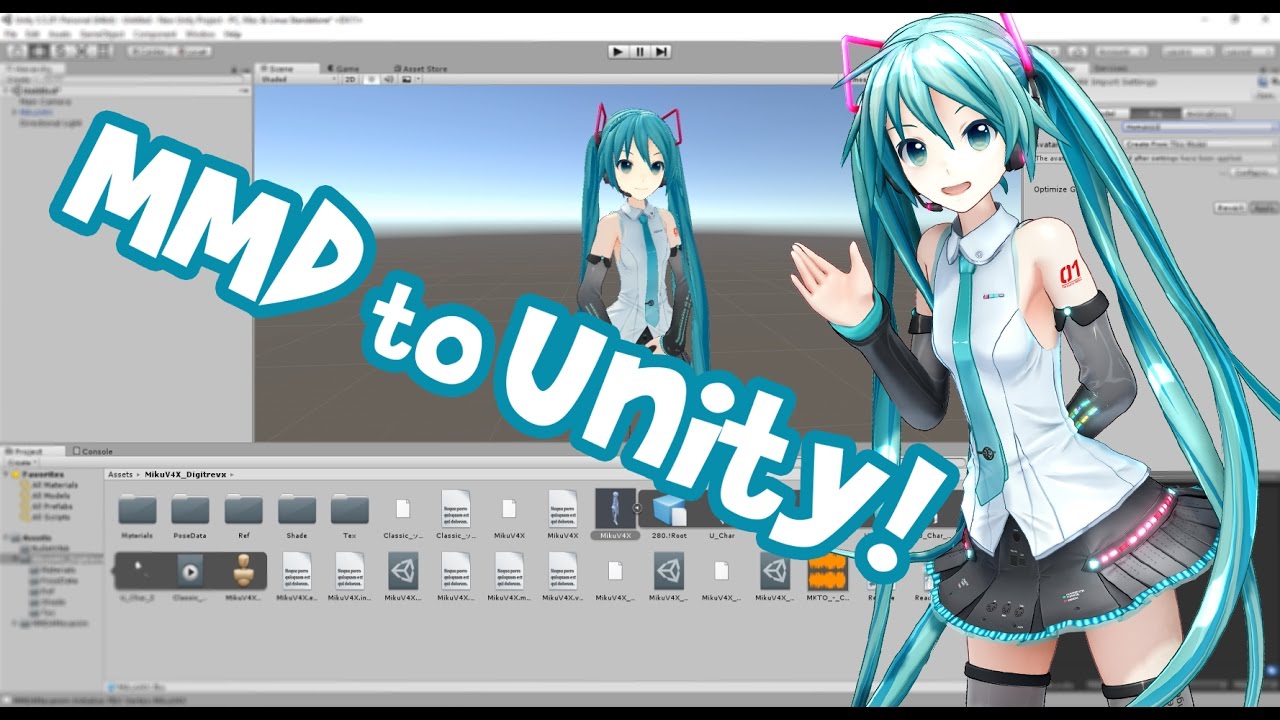Expand the MikuV4X object in Hierarchy
1280x720 pixels.
point(15,112)
